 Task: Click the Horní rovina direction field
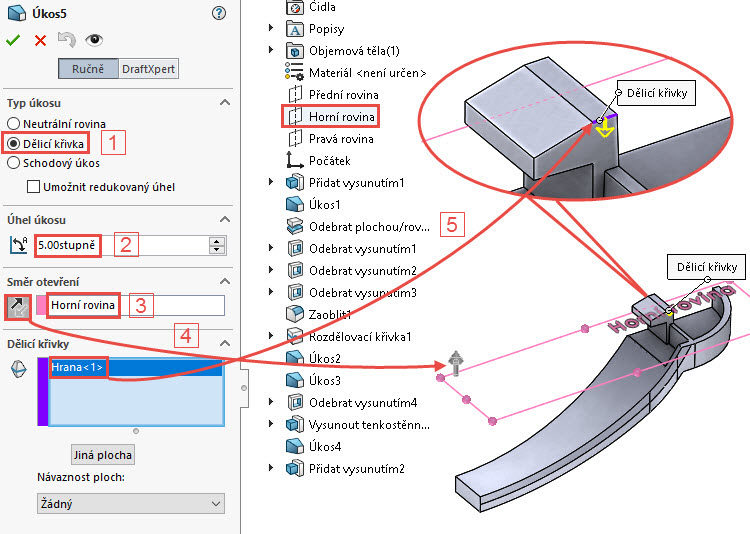pyautogui.click(x=136, y=305)
